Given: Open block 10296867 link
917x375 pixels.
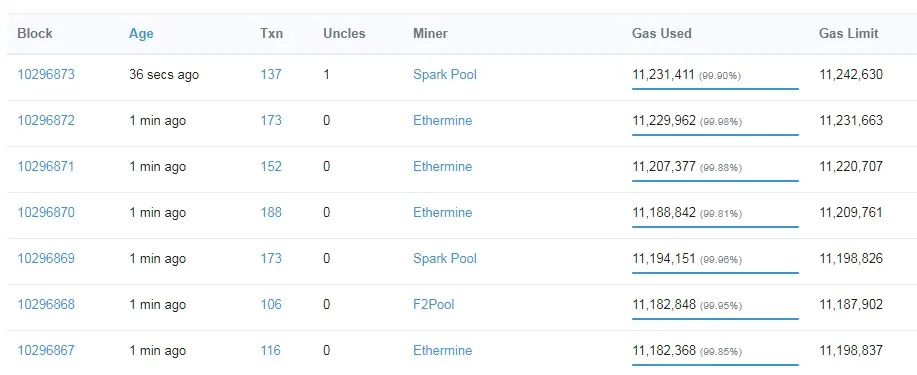Looking at the screenshot, I should click(46, 350).
